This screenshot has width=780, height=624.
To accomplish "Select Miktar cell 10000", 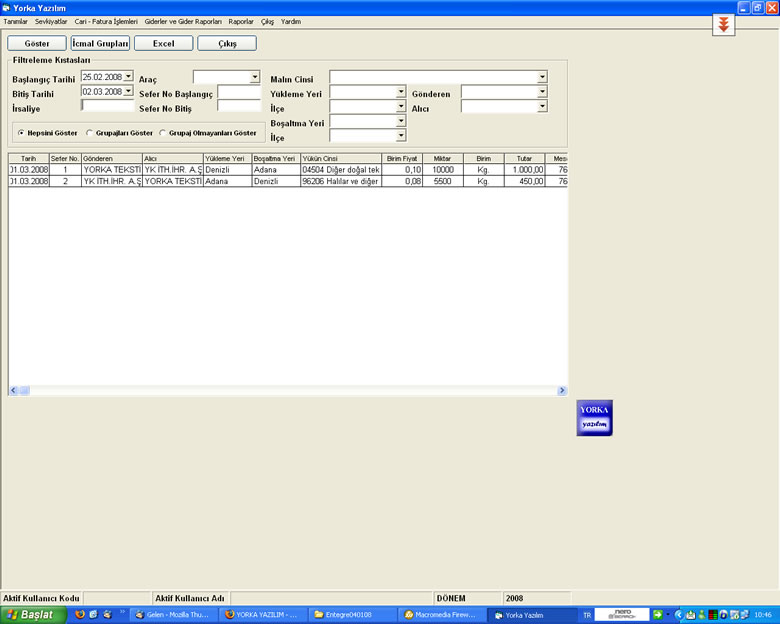I will coord(443,170).
